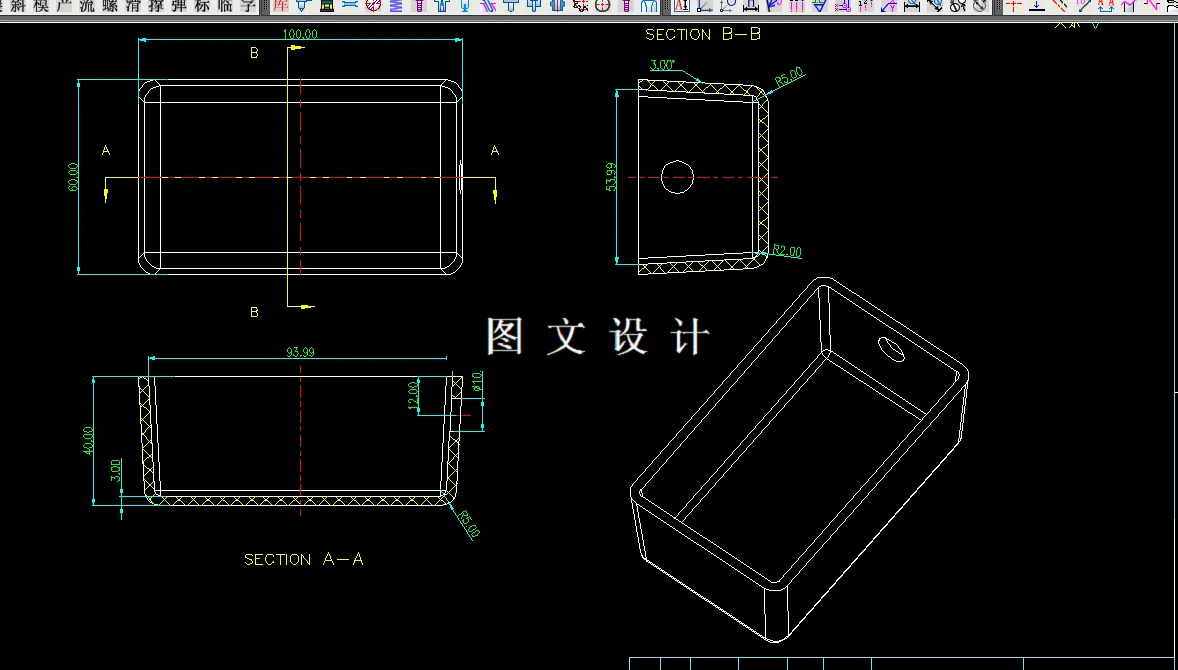Select the SECTION B-B label
The height and width of the screenshot is (670, 1178).
pos(703,35)
